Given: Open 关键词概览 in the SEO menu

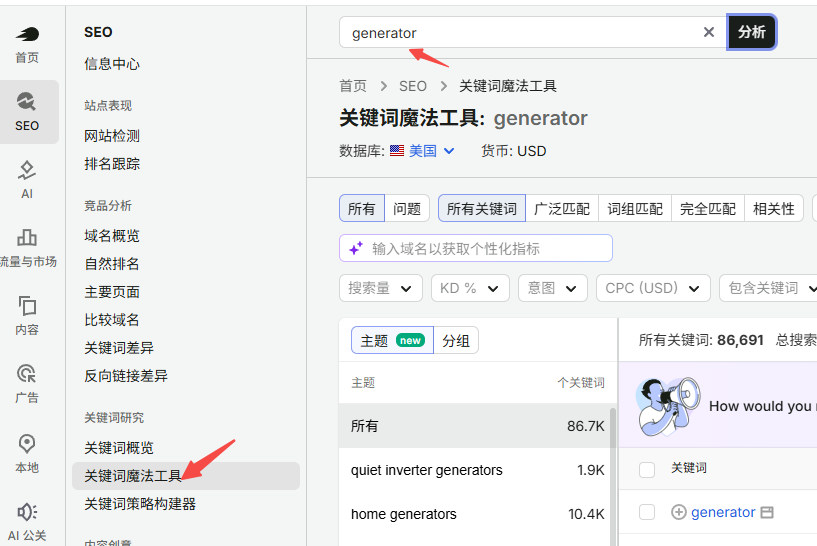Looking at the screenshot, I should click(119, 448).
